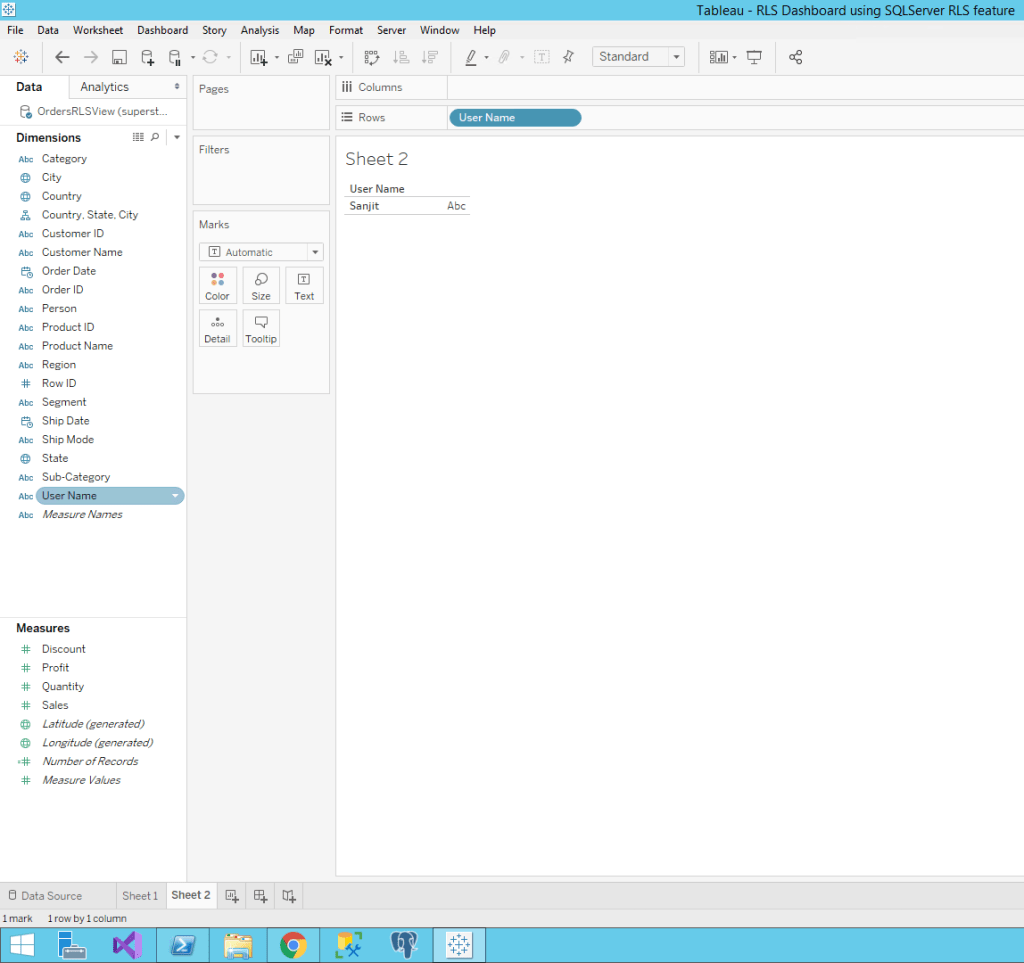Click the Share workbook icon
1024x963 pixels.
point(796,58)
